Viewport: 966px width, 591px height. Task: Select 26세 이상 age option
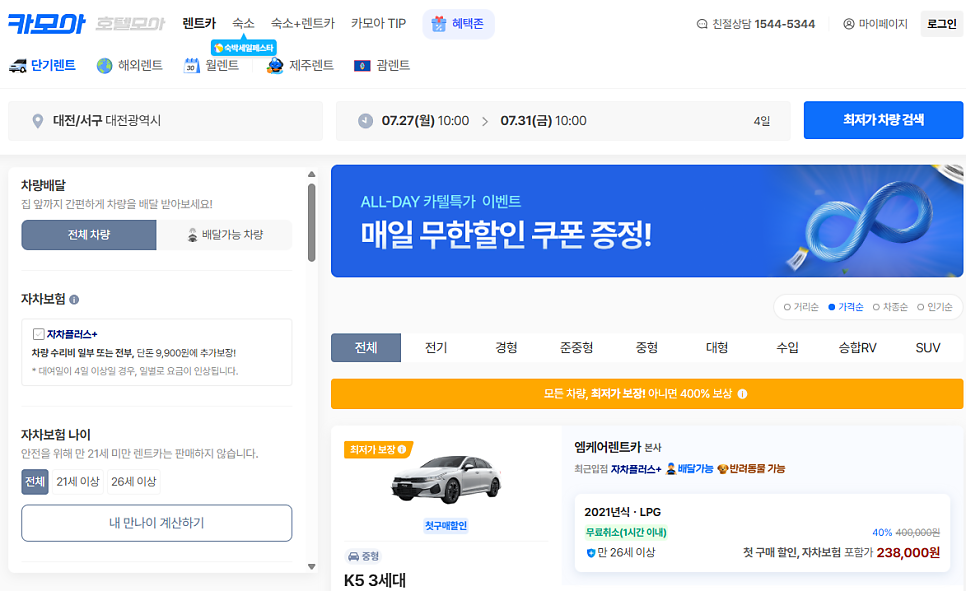pos(134,482)
